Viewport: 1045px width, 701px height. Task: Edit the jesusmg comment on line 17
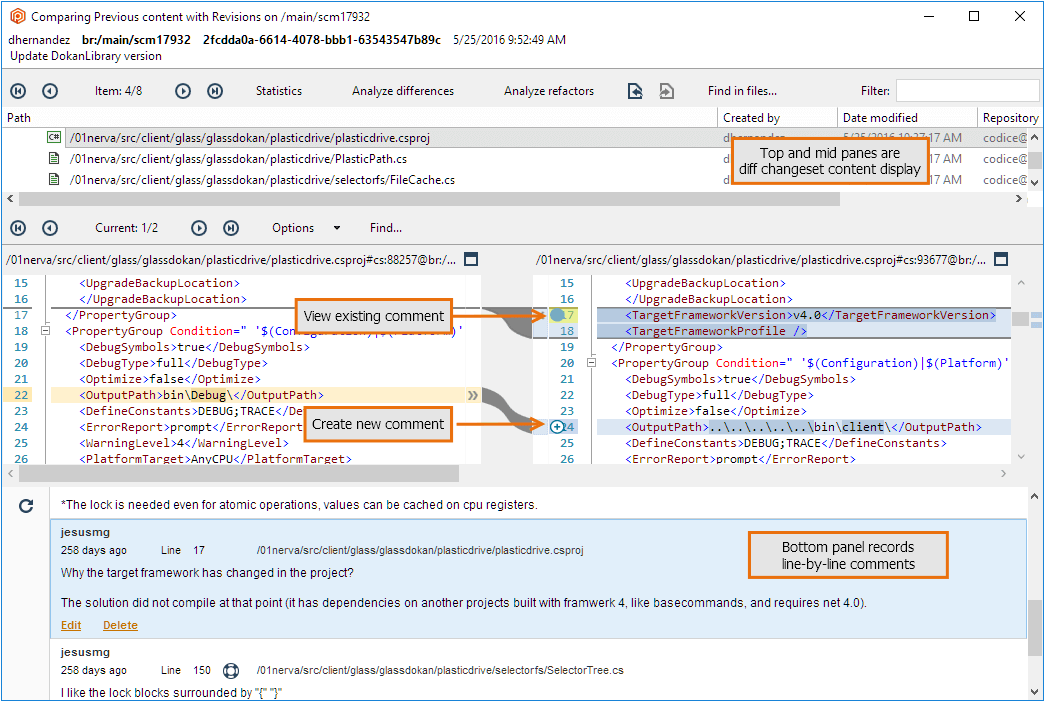tap(71, 625)
